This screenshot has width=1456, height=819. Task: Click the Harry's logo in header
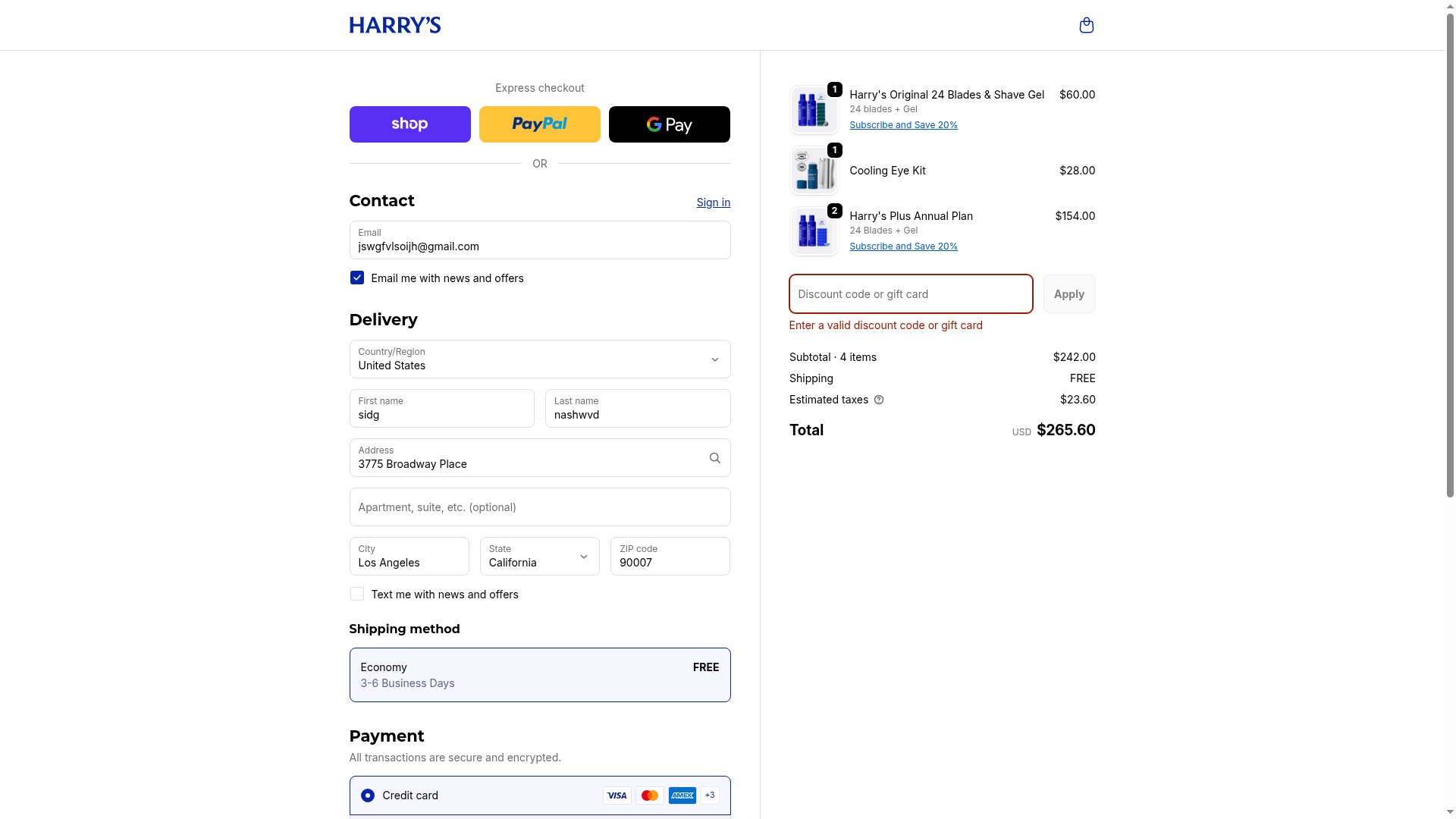394,25
